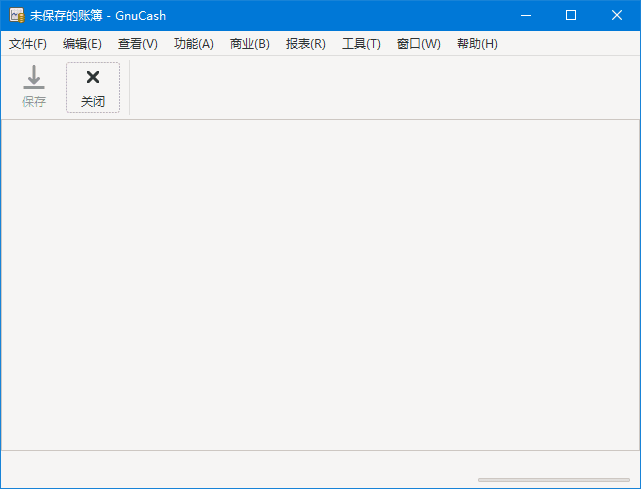
Task: Click the empty main content area
Action: click(320, 285)
